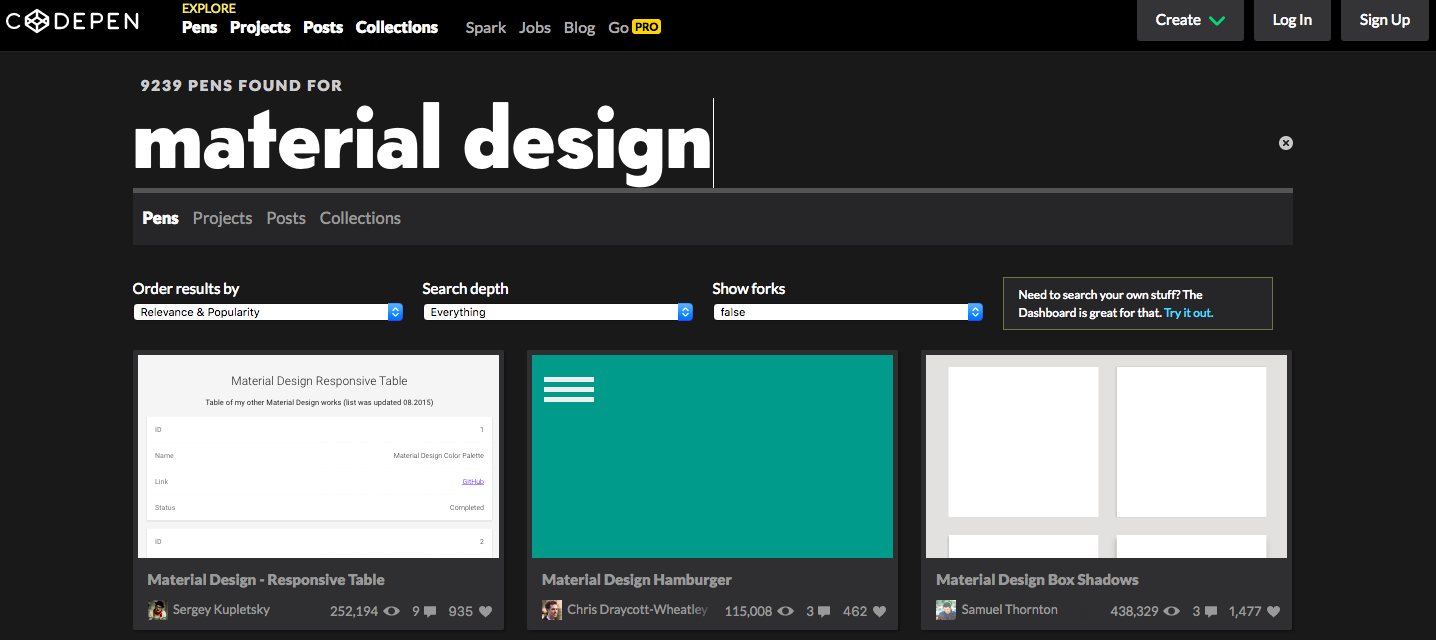
Task: Expand the Create menu
Action: [x=1190, y=20]
